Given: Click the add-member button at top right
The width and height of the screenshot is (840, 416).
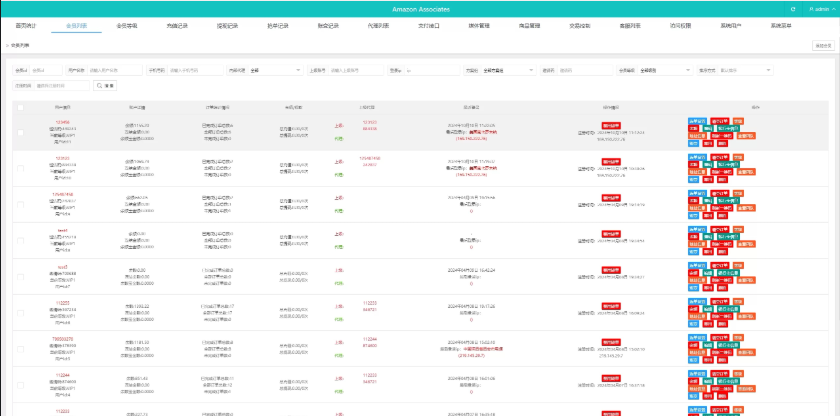Looking at the screenshot, I should point(823,46).
